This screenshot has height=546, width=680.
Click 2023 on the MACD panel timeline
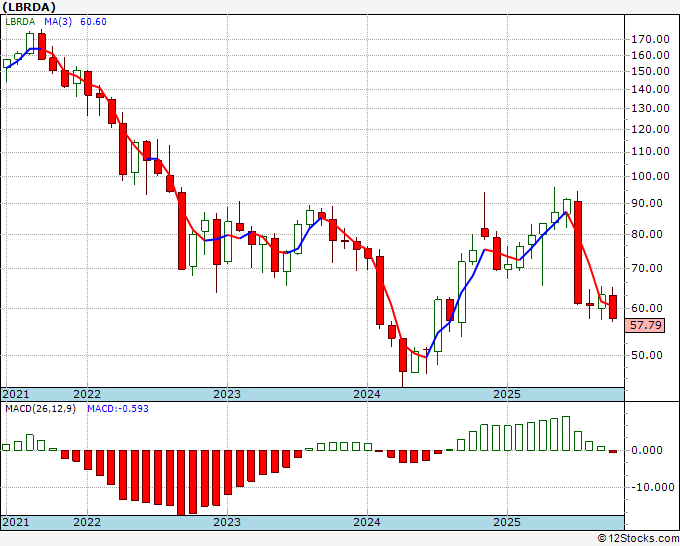[227, 522]
